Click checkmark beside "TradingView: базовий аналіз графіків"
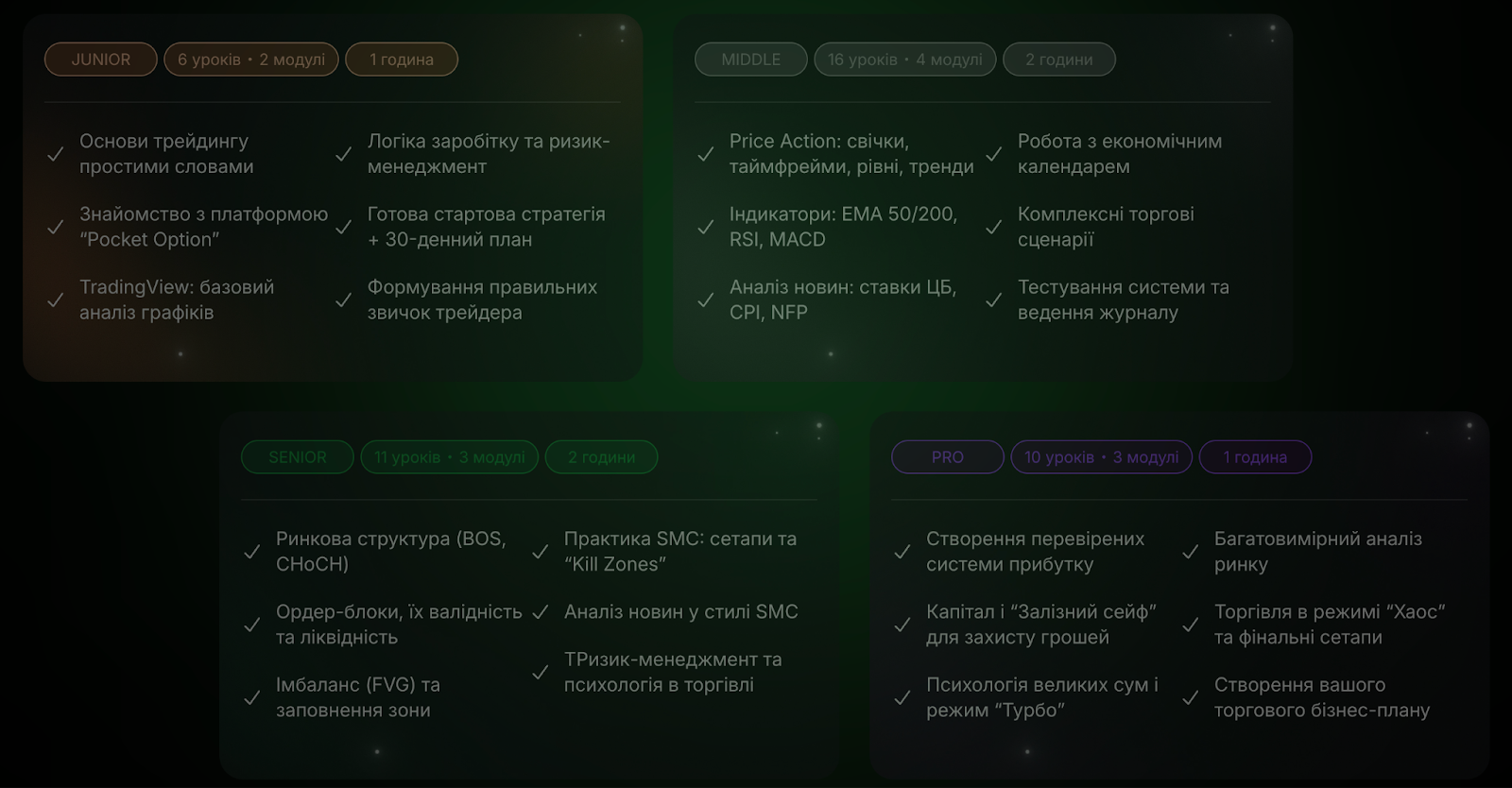The width and height of the screenshot is (1512, 788). point(56,300)
